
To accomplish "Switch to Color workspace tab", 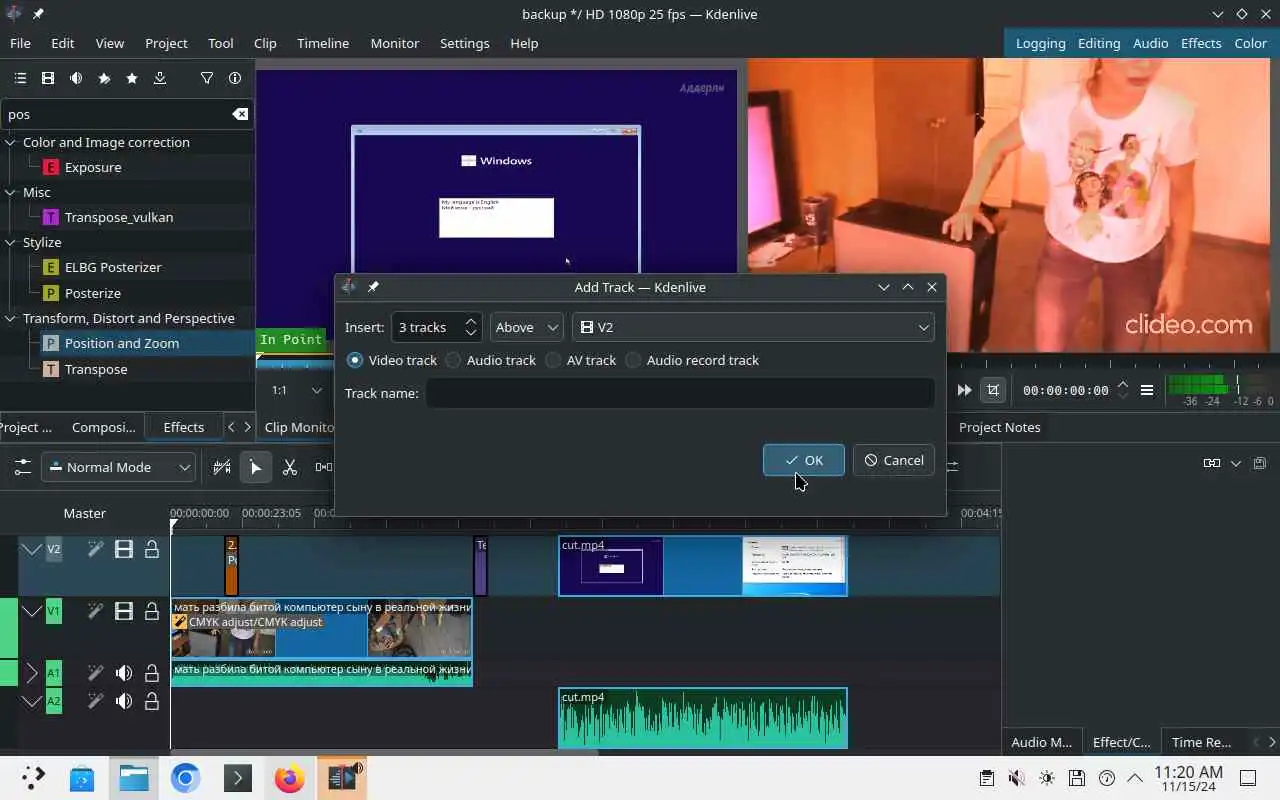I will coord(1250,43).
